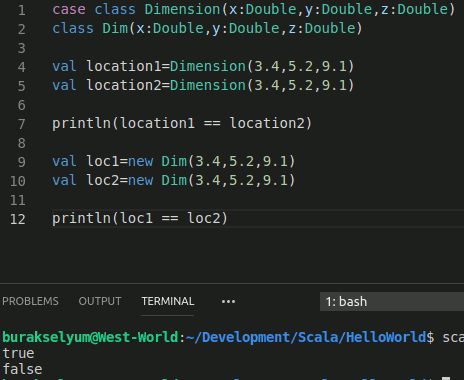This screenshot has height=380, width=464.
Task: Open the '1: bash' terminal selector dropdown
Action: coord(392,302)
